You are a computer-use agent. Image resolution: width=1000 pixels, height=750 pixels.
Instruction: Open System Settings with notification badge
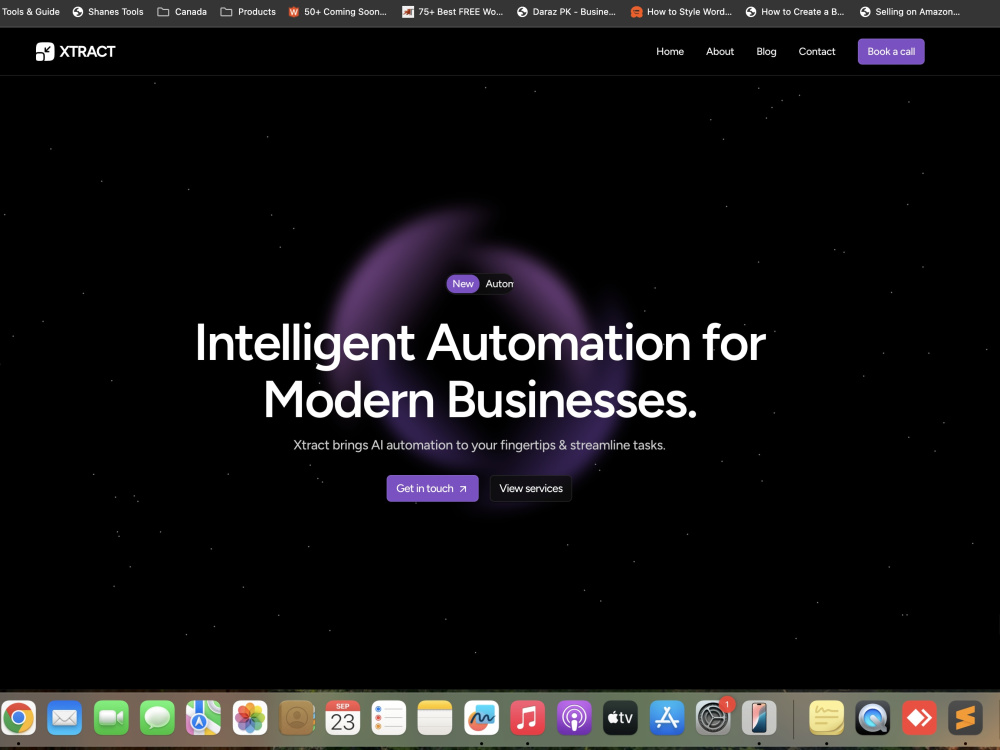pos(713,717)
